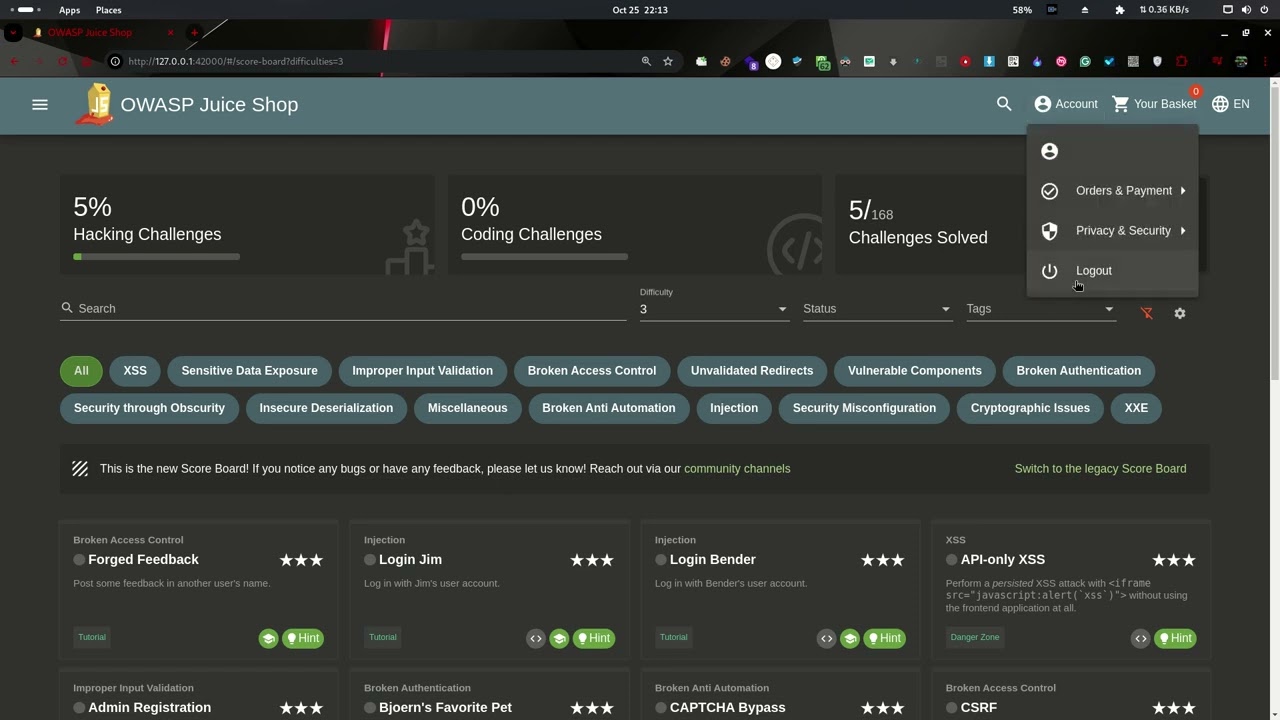
Task: Click Danger Zone tag on API-only XSS
Action: coord(975,637)
